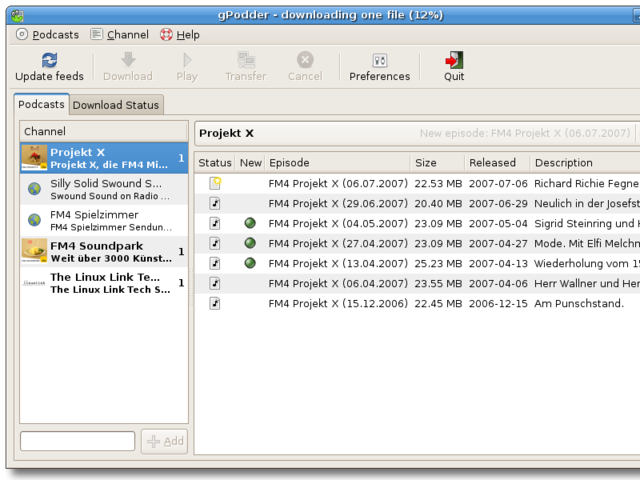640x480 pixels.
Task: Click the audio file icon for 13.04.2007 episode
Action: (215, 263)
